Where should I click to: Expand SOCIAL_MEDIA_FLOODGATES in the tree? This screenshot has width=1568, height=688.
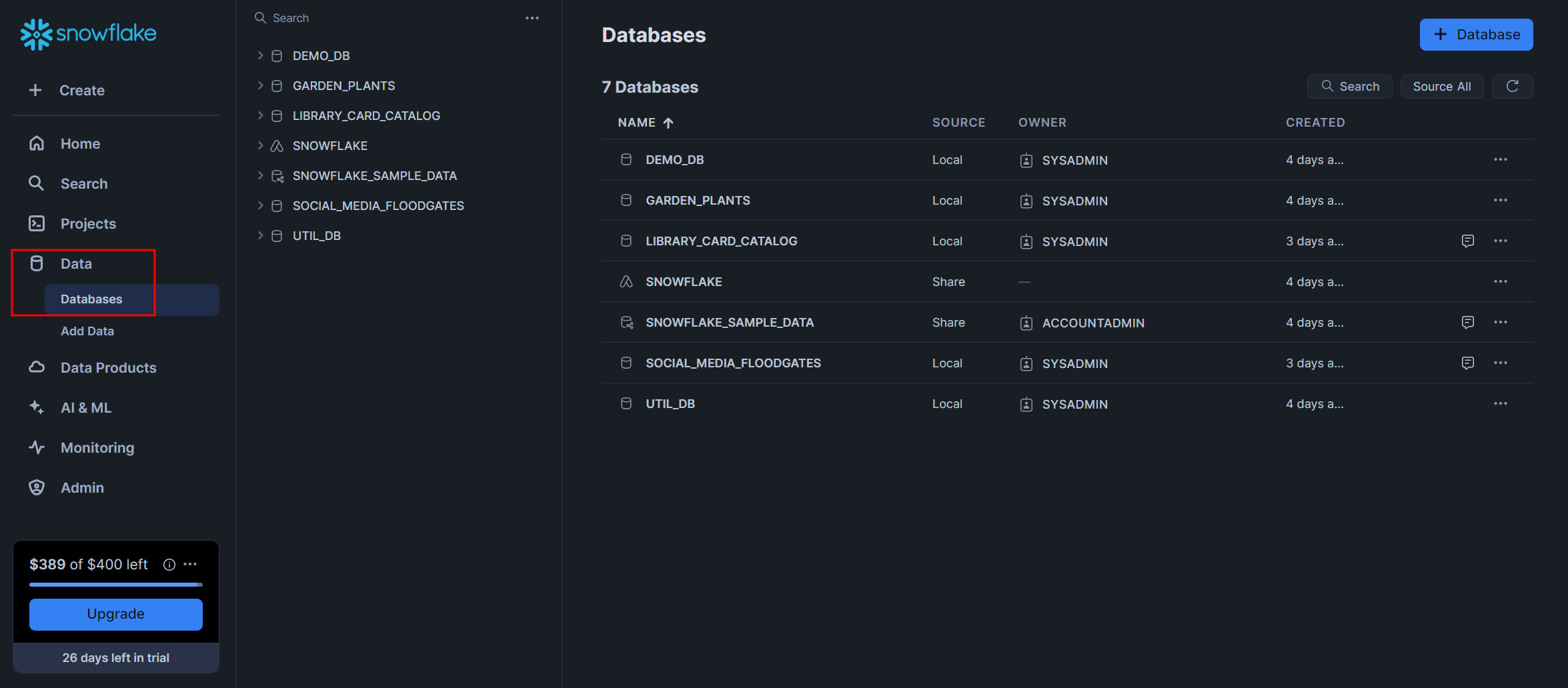[x=260, y=206]
